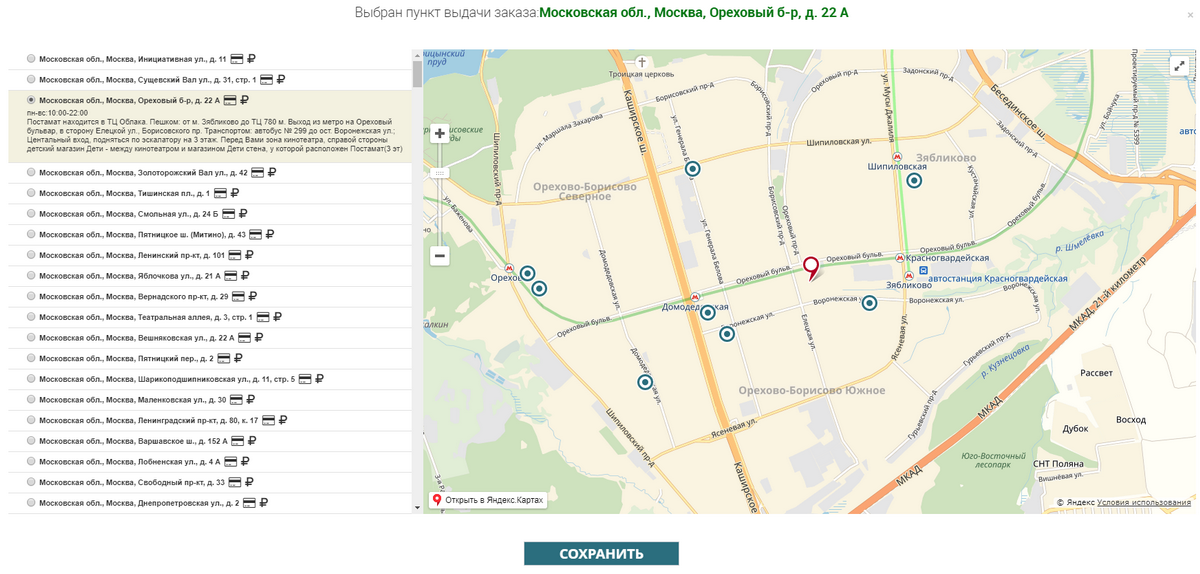The width and height of the screenshot is (1200, 574).
Task: Click Троицкая церковь label on map
Action: (x=642, y=74)
